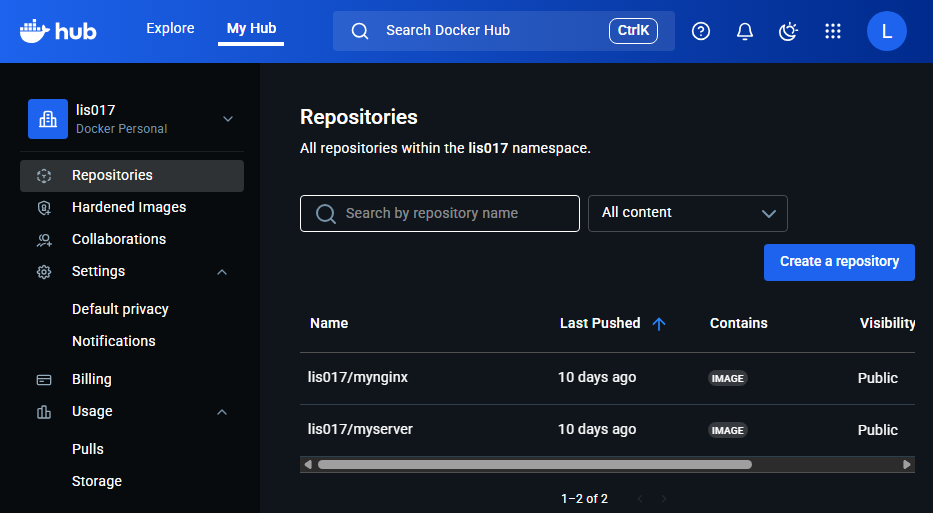Click the Docker Personal plan label
Image resolution: width=933 pixels, height=513 pixels.
pos(121,129)
